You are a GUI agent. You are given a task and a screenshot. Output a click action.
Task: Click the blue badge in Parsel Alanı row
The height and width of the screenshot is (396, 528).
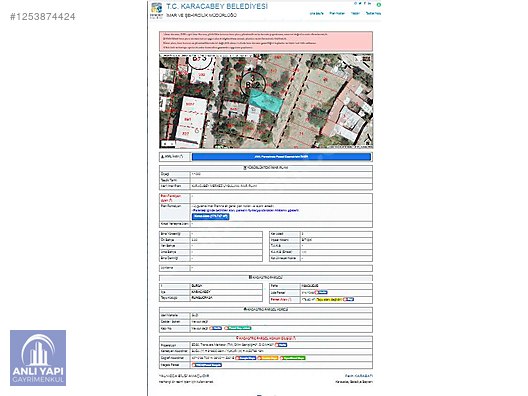[x=349, y=299]
